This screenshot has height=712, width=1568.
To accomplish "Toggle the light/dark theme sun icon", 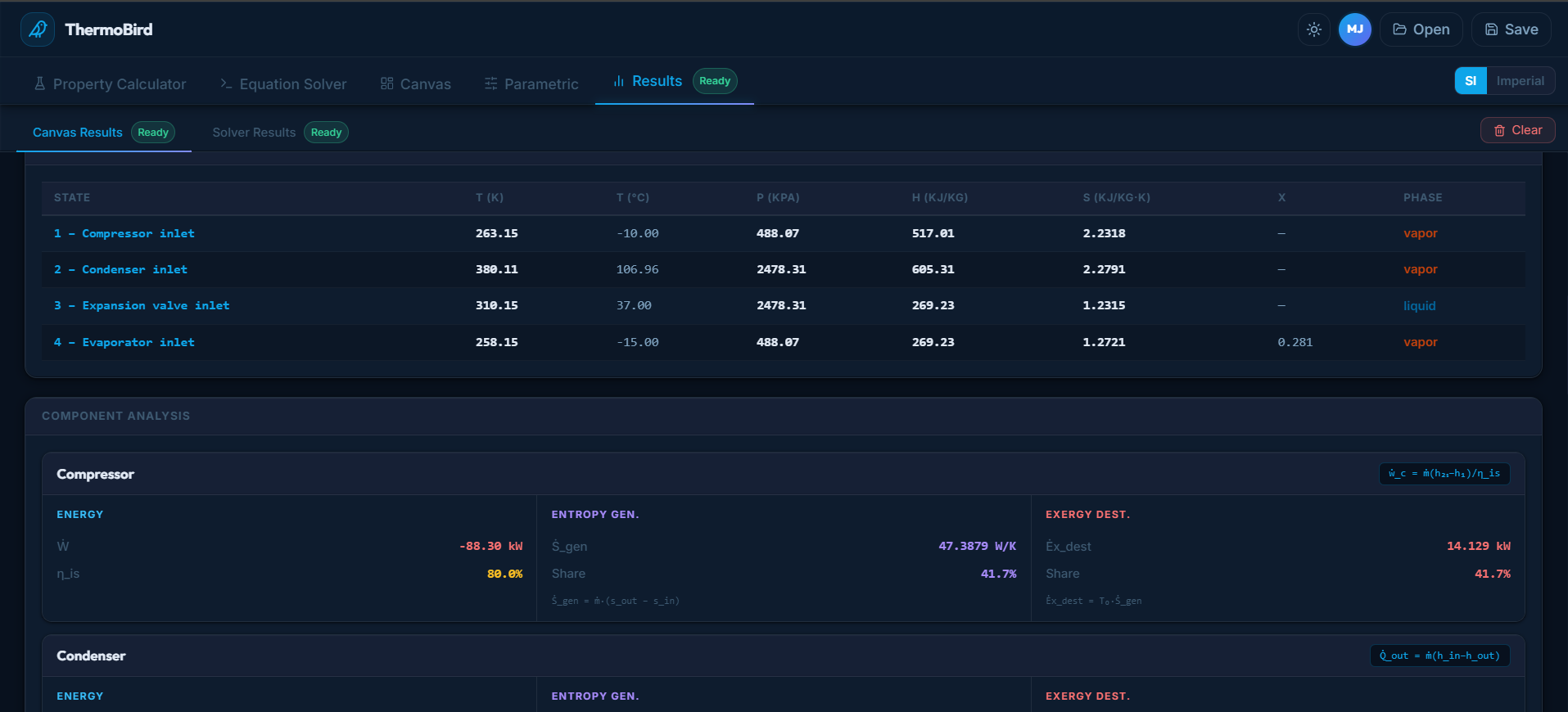I will pyautogui.click(x=1314, y=29).
